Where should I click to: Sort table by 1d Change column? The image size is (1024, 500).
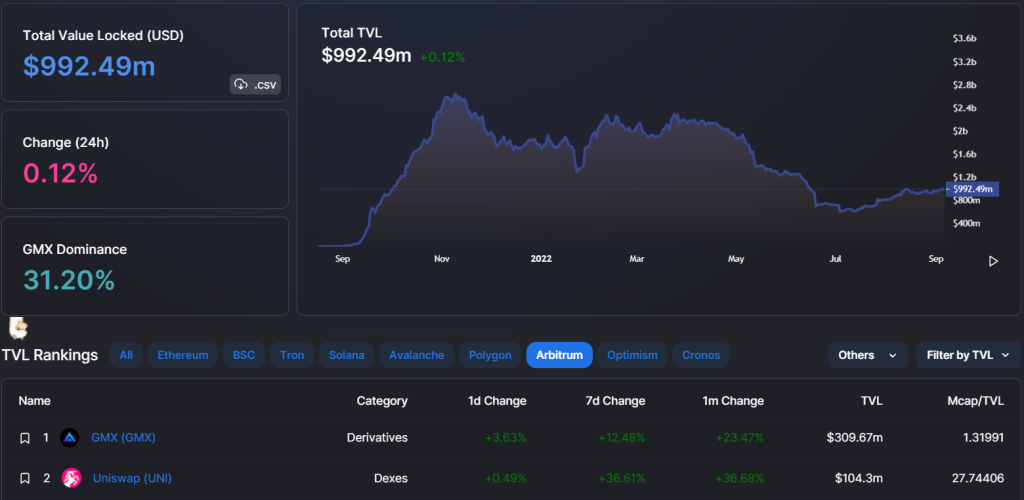[x=497, y=401]
